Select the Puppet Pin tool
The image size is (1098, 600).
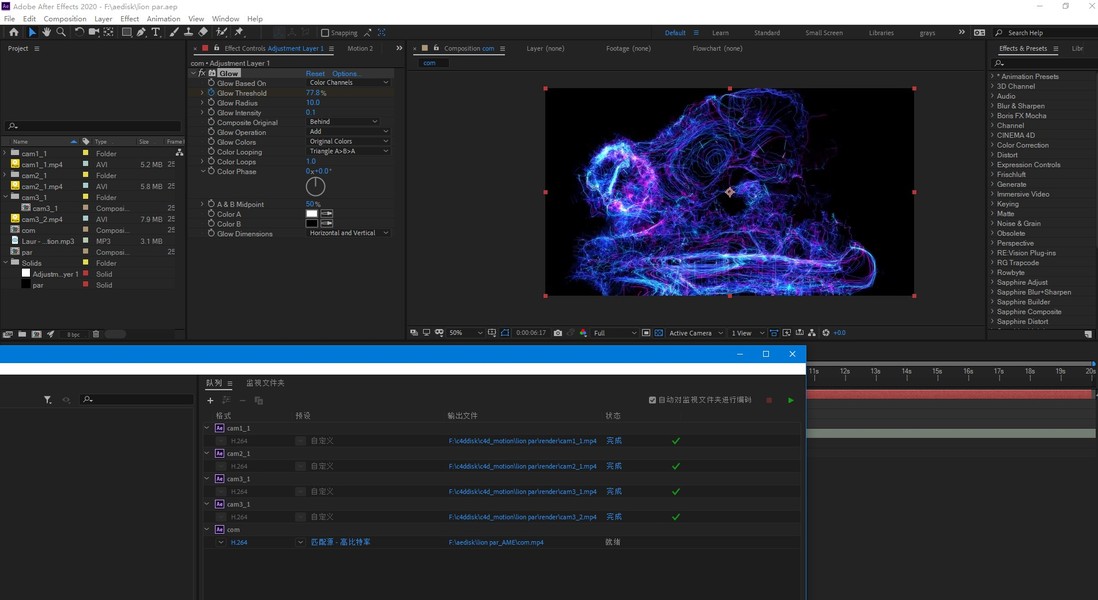click(239, 32)
